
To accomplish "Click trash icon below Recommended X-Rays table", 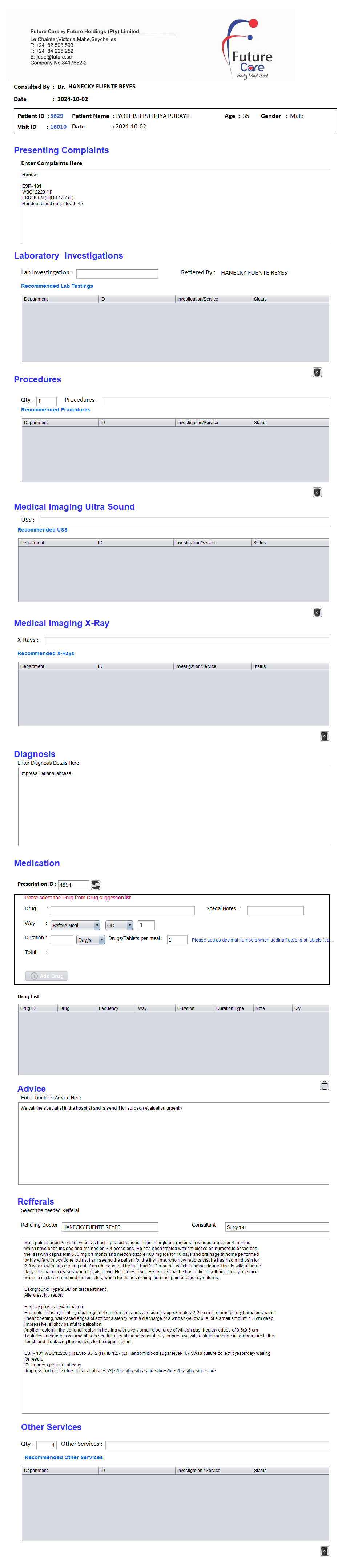I will click(324, 736).
